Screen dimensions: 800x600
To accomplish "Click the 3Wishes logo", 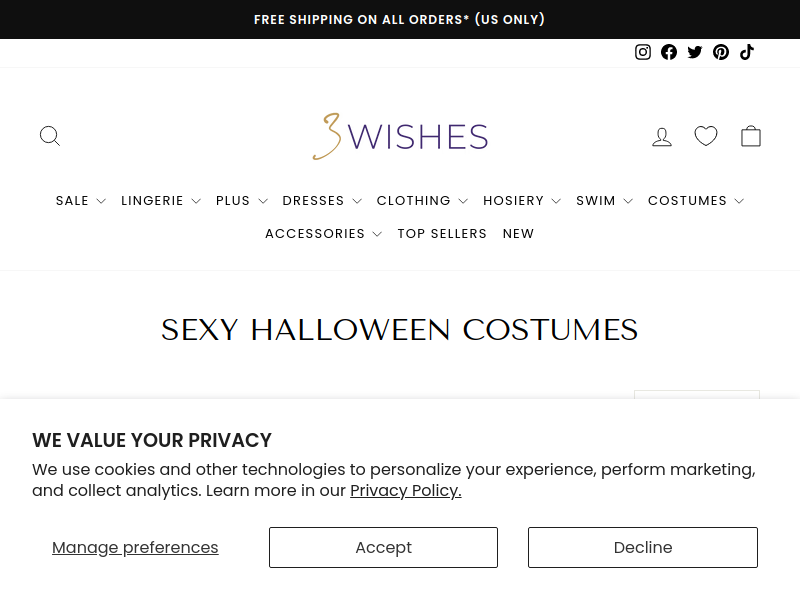I will point(401,136).
